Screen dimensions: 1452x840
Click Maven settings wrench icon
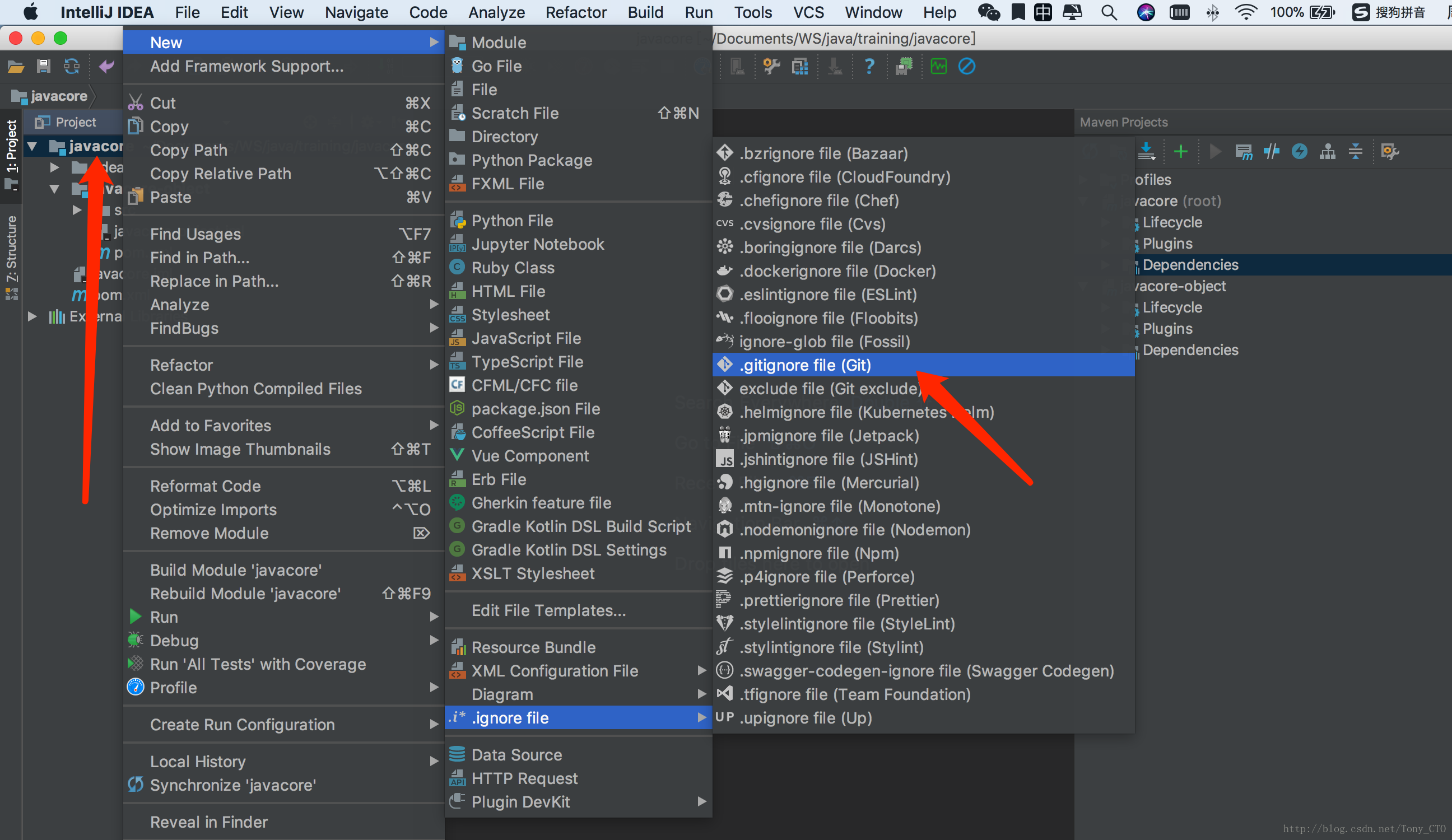coord(1390,152)
